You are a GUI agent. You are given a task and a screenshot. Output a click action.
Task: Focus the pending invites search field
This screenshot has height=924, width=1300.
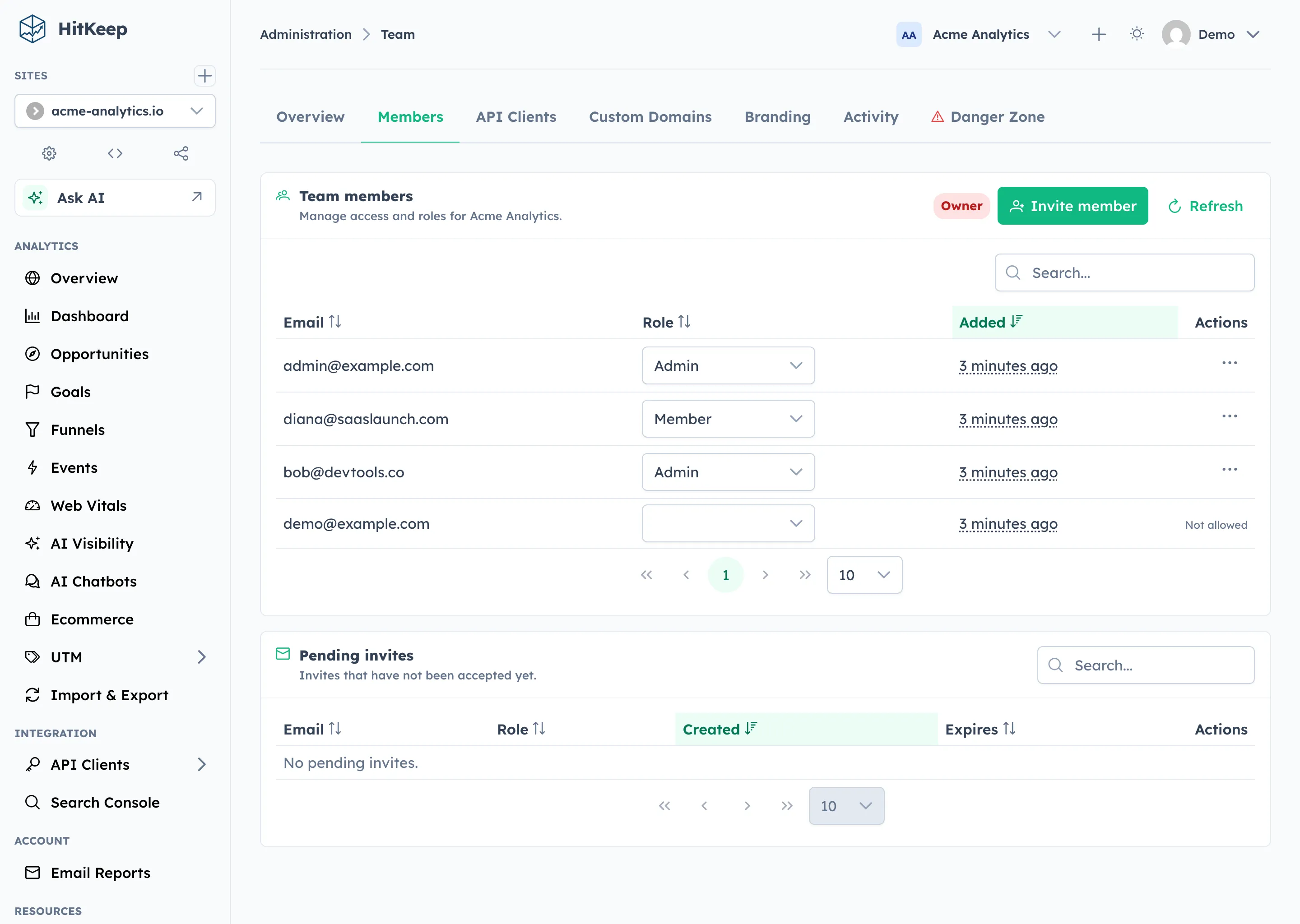click(1145, 665)
